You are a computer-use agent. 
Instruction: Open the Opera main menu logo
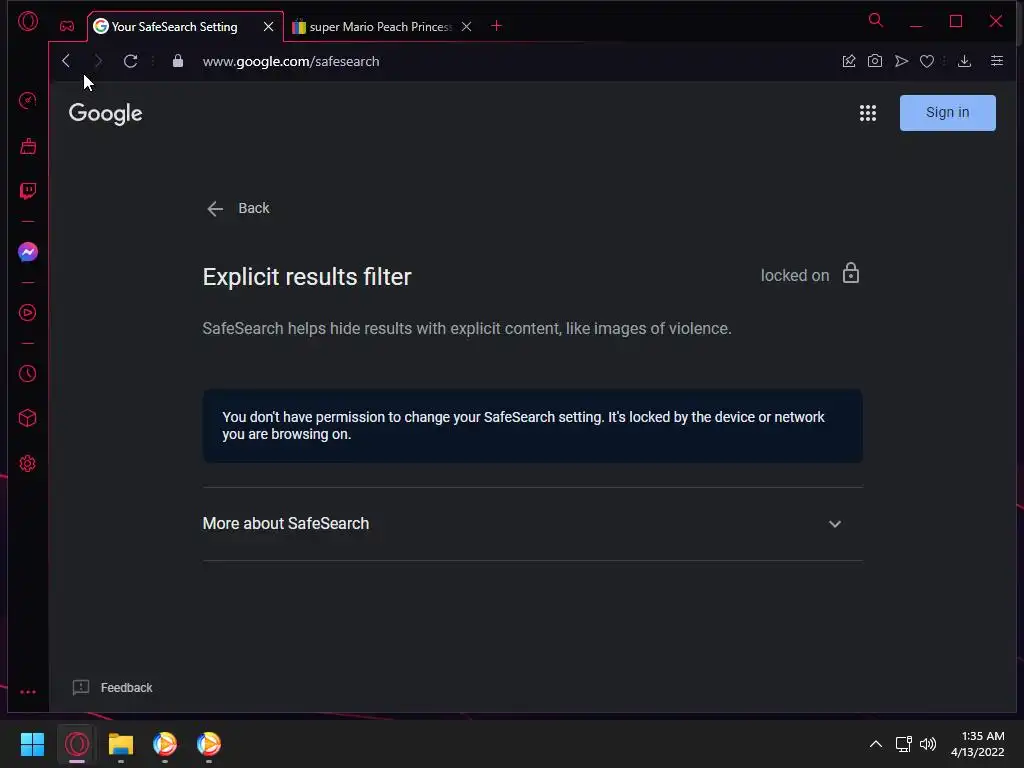click(x=28, y=22)
